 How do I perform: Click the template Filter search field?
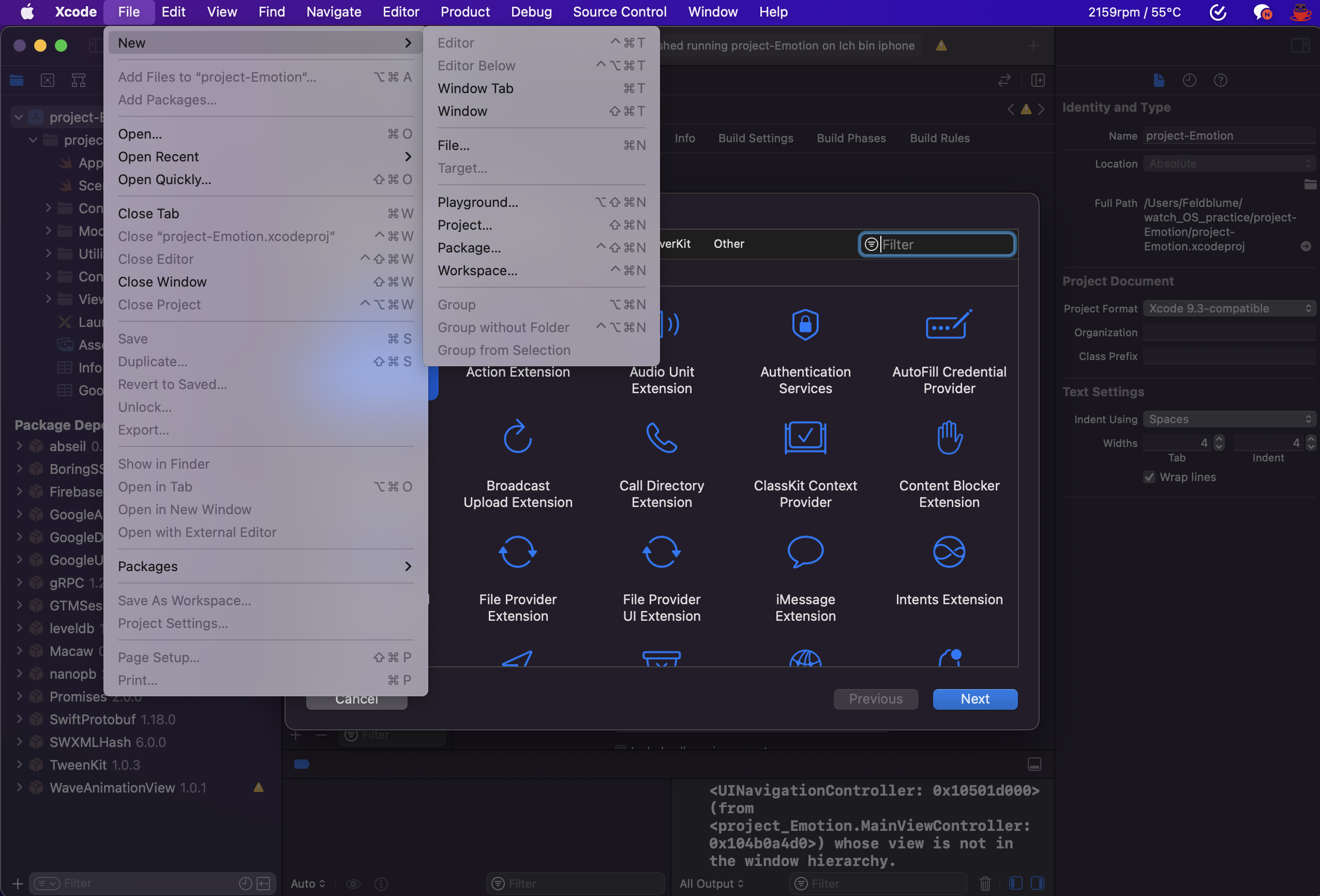point(936,244)
